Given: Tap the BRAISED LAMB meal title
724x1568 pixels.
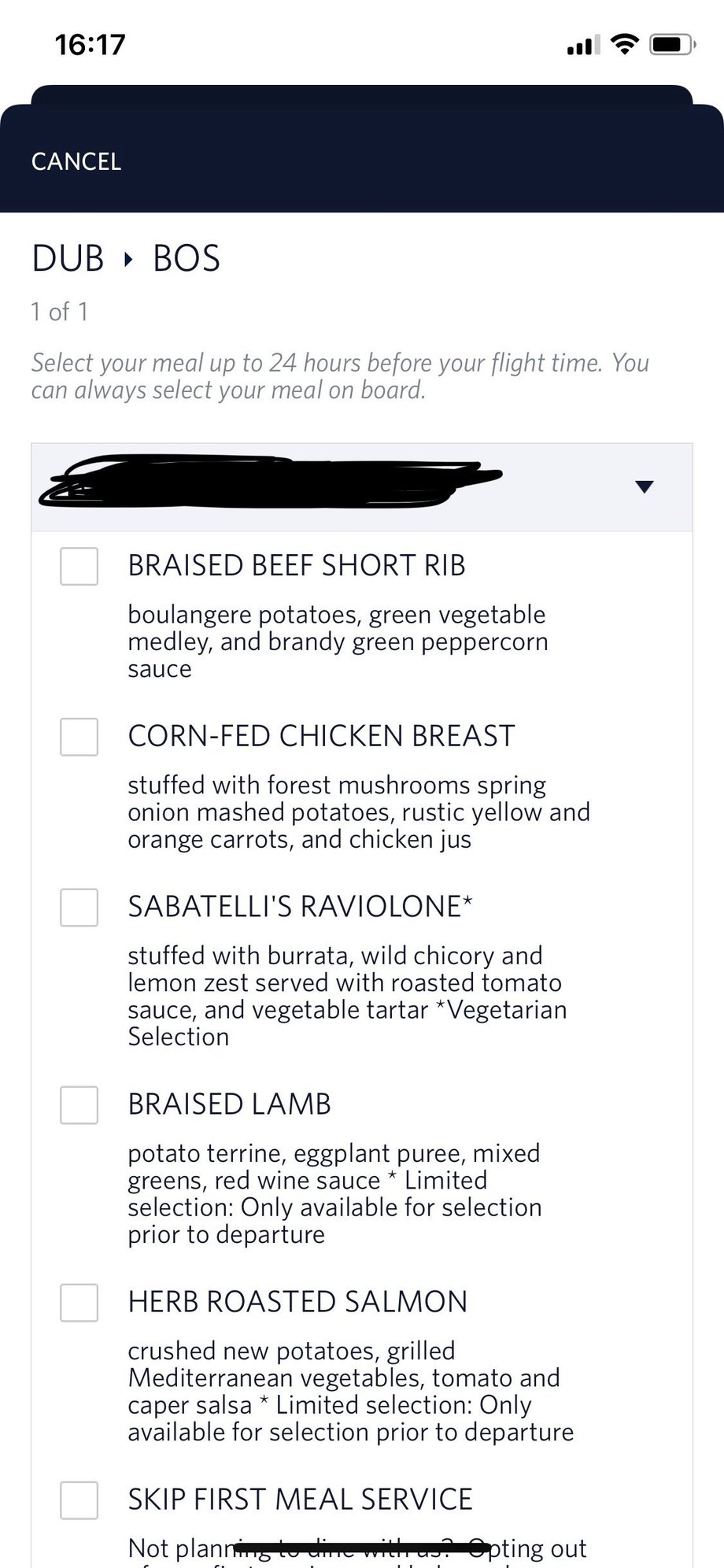Looking at the screenshot, I should click(x=230, y=1104).
